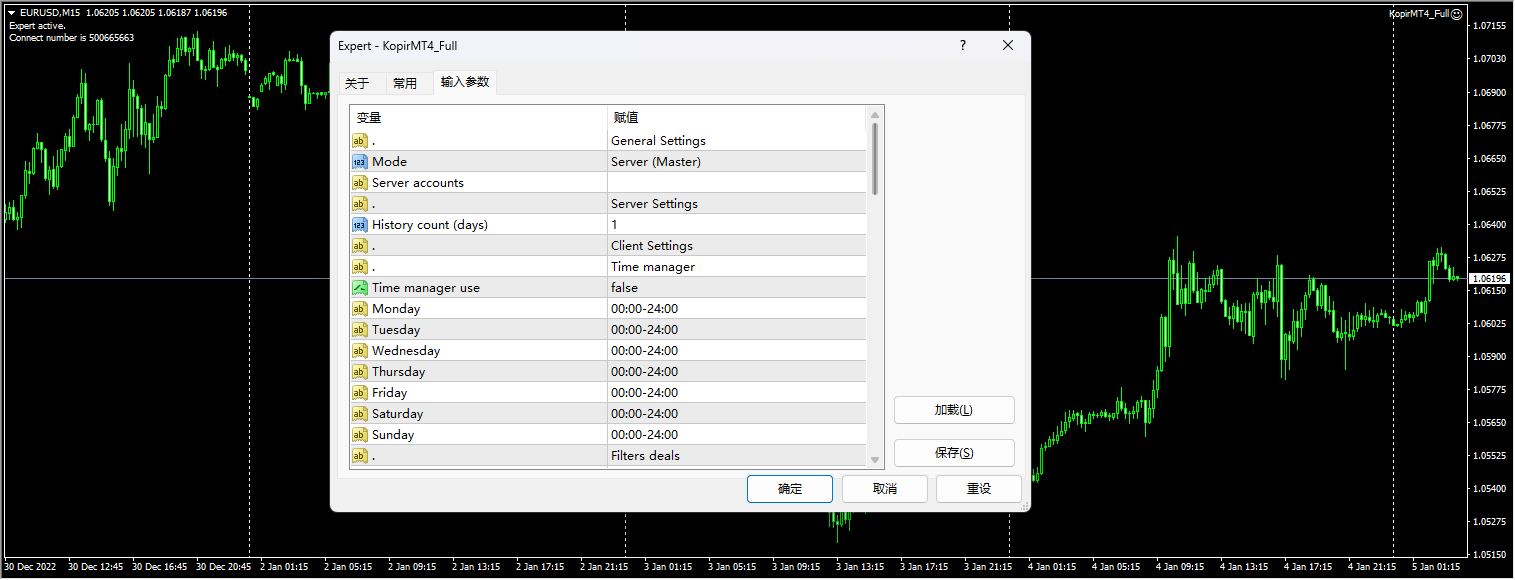Screen dimensions: 1515x580
Task: Click the ab icon beside the Tuesday parameter
Action: coord(360,329)
